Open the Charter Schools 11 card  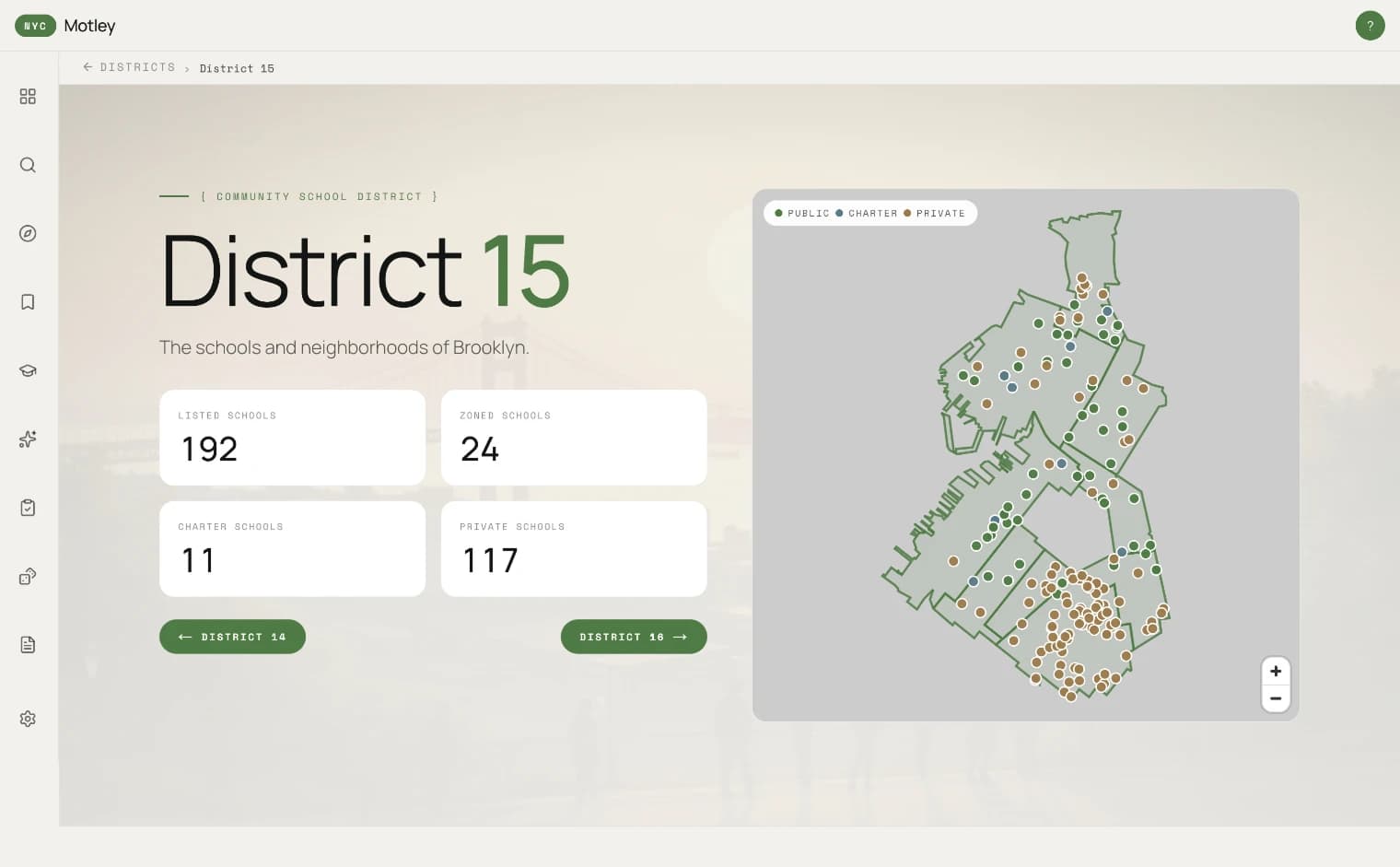(292, 549)
